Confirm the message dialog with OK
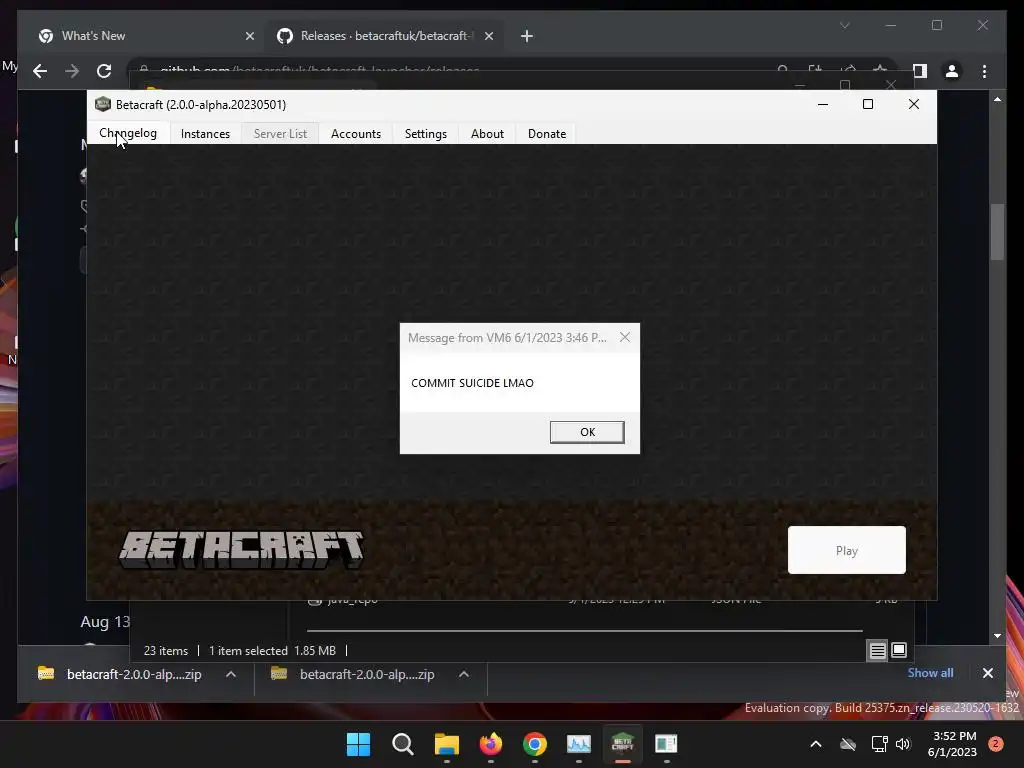 click(587, 432)
